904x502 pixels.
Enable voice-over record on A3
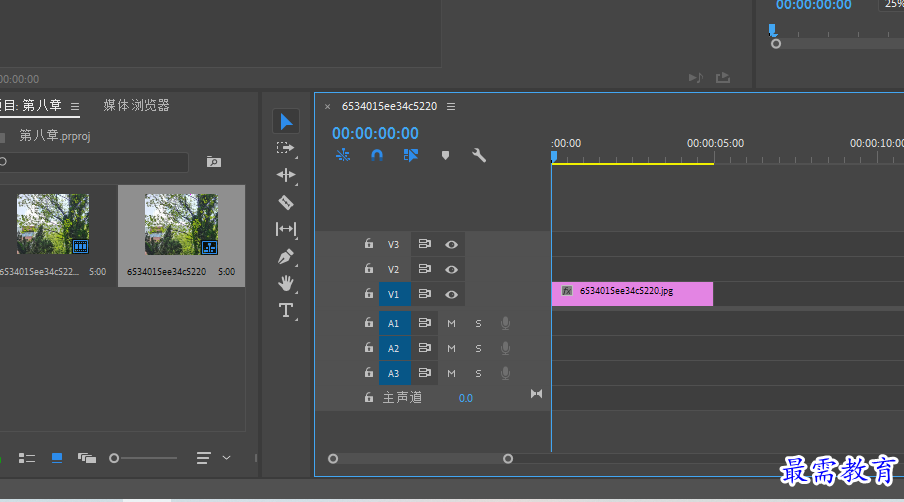coord(506,373)
